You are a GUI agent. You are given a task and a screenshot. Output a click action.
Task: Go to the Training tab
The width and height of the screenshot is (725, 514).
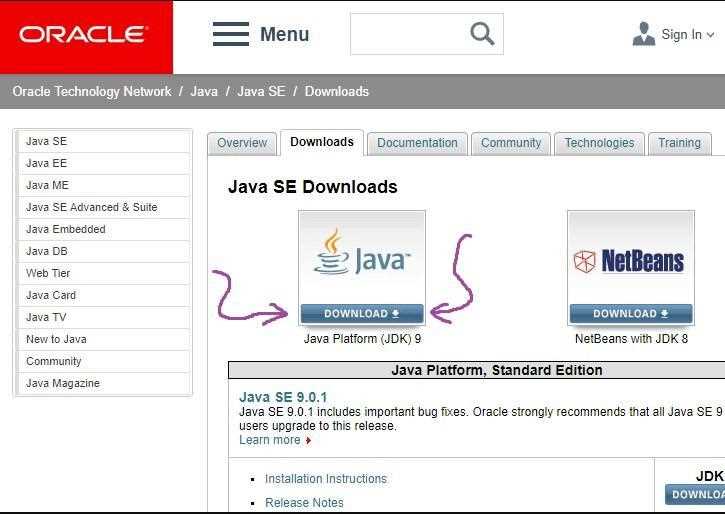(680, 143)
